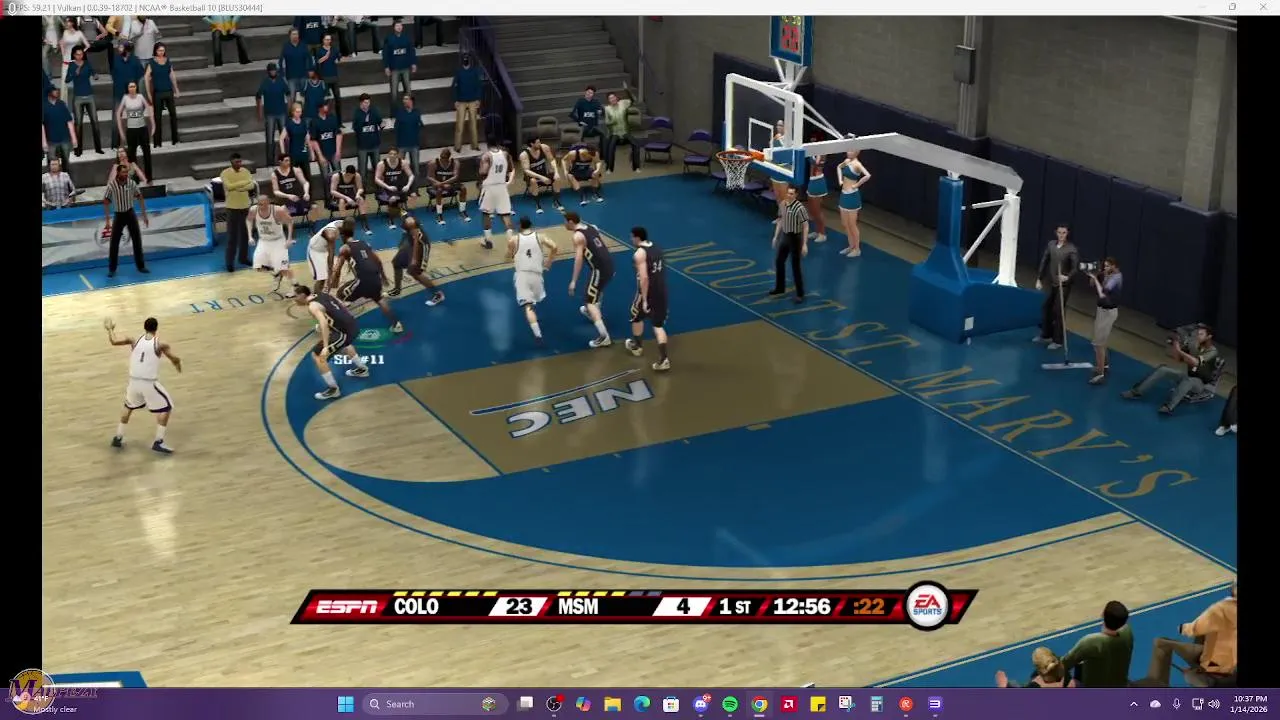Open Microsoft Store from the taskbar
The height and width of the screenshot is (720, 1280).
coord(671,704)
